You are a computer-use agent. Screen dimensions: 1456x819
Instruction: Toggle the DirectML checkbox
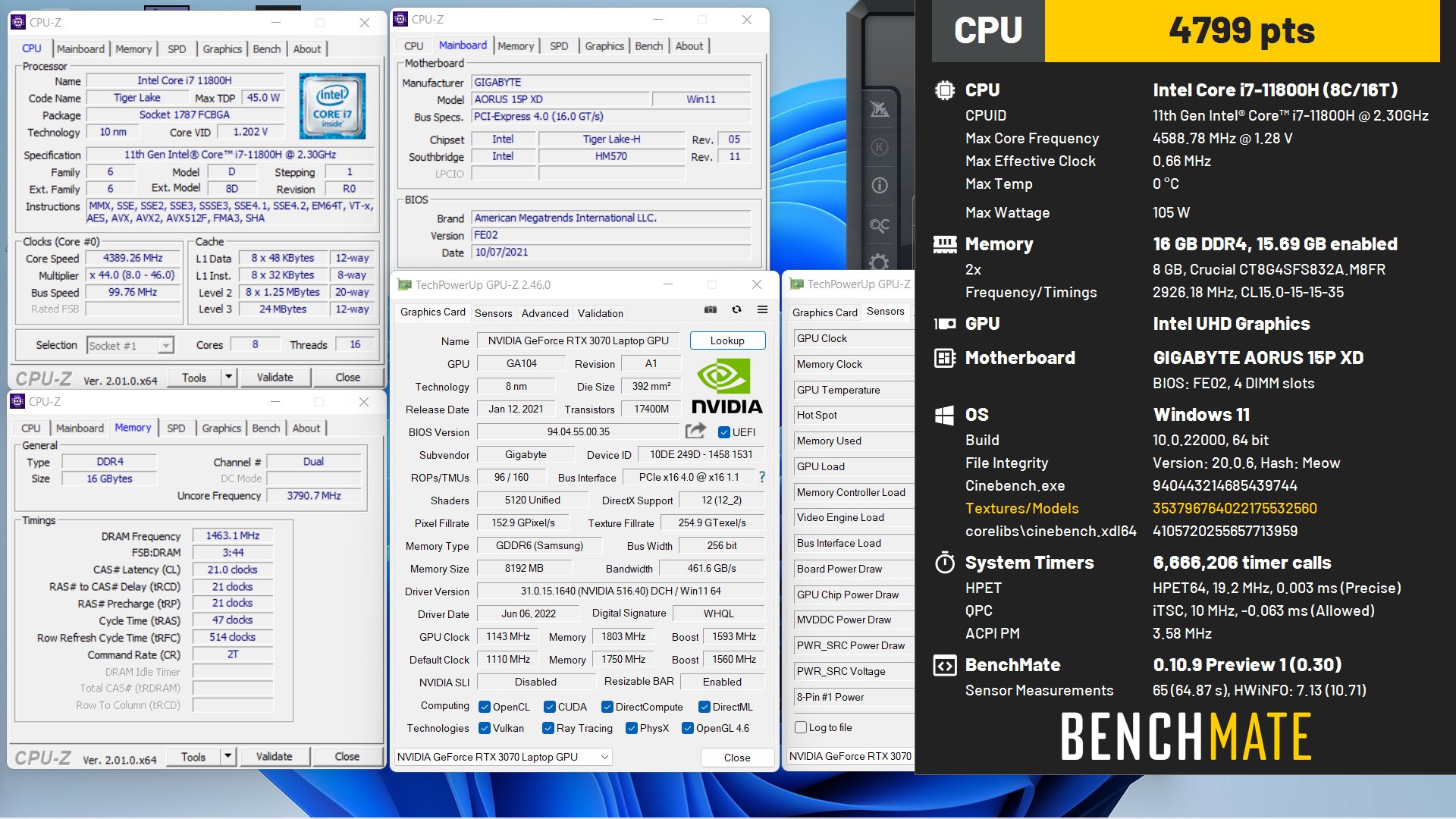[x=704, y=707]
